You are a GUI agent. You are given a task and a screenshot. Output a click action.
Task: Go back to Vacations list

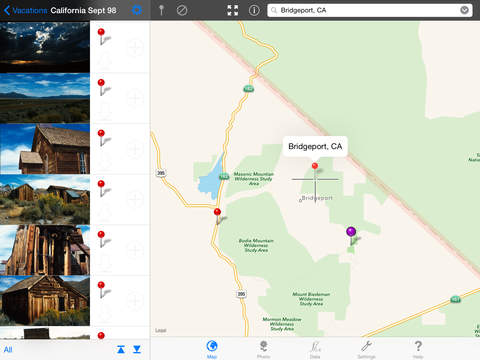pyautogui.click(x=25, y=10)
